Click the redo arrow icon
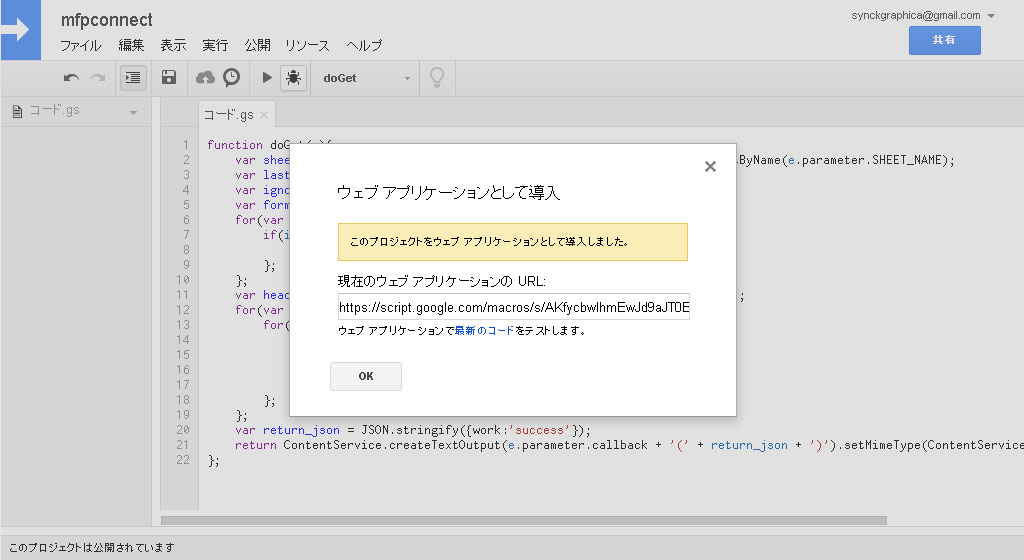Screen dimensions: 1024x560 pyautogui.click(x=97, y=78)
